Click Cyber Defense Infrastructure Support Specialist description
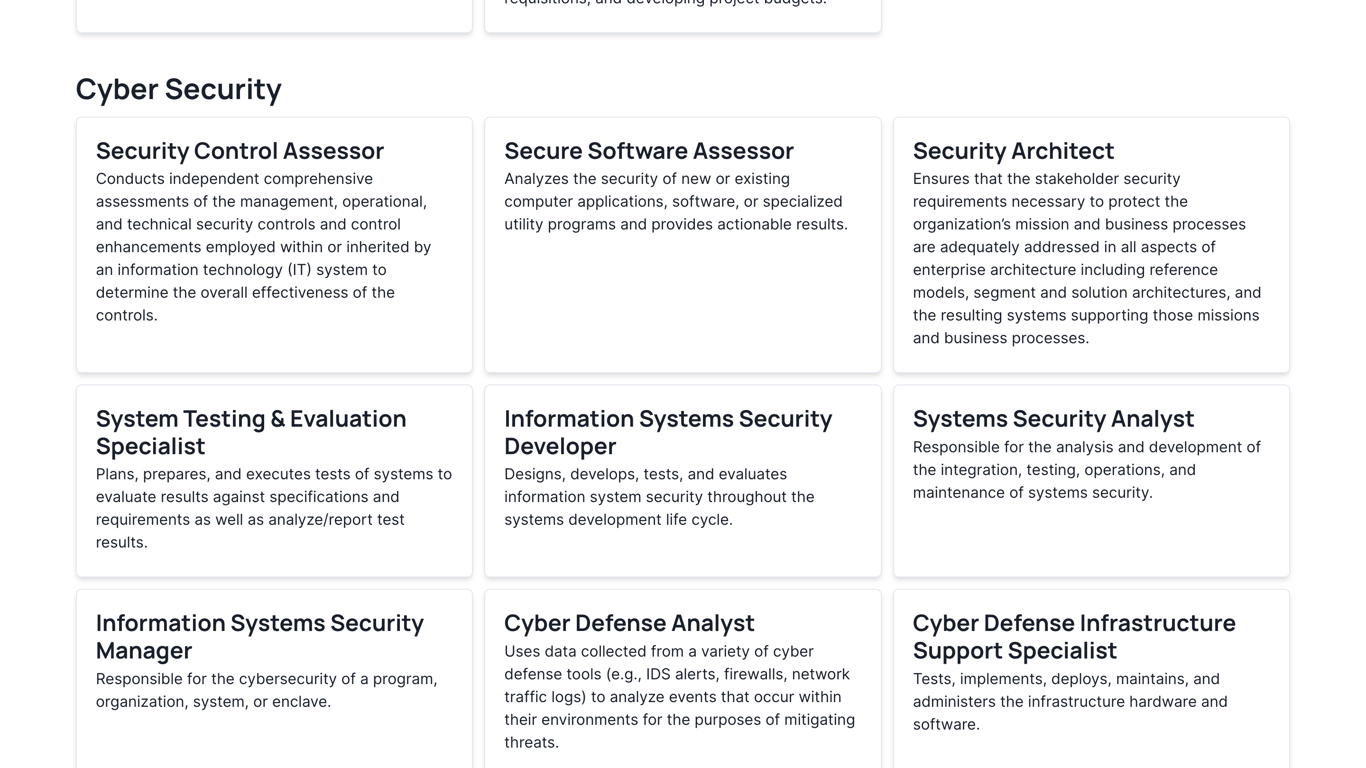Image resolution: width=1366 pixels, height=768 pixels. pos(1070,701)
